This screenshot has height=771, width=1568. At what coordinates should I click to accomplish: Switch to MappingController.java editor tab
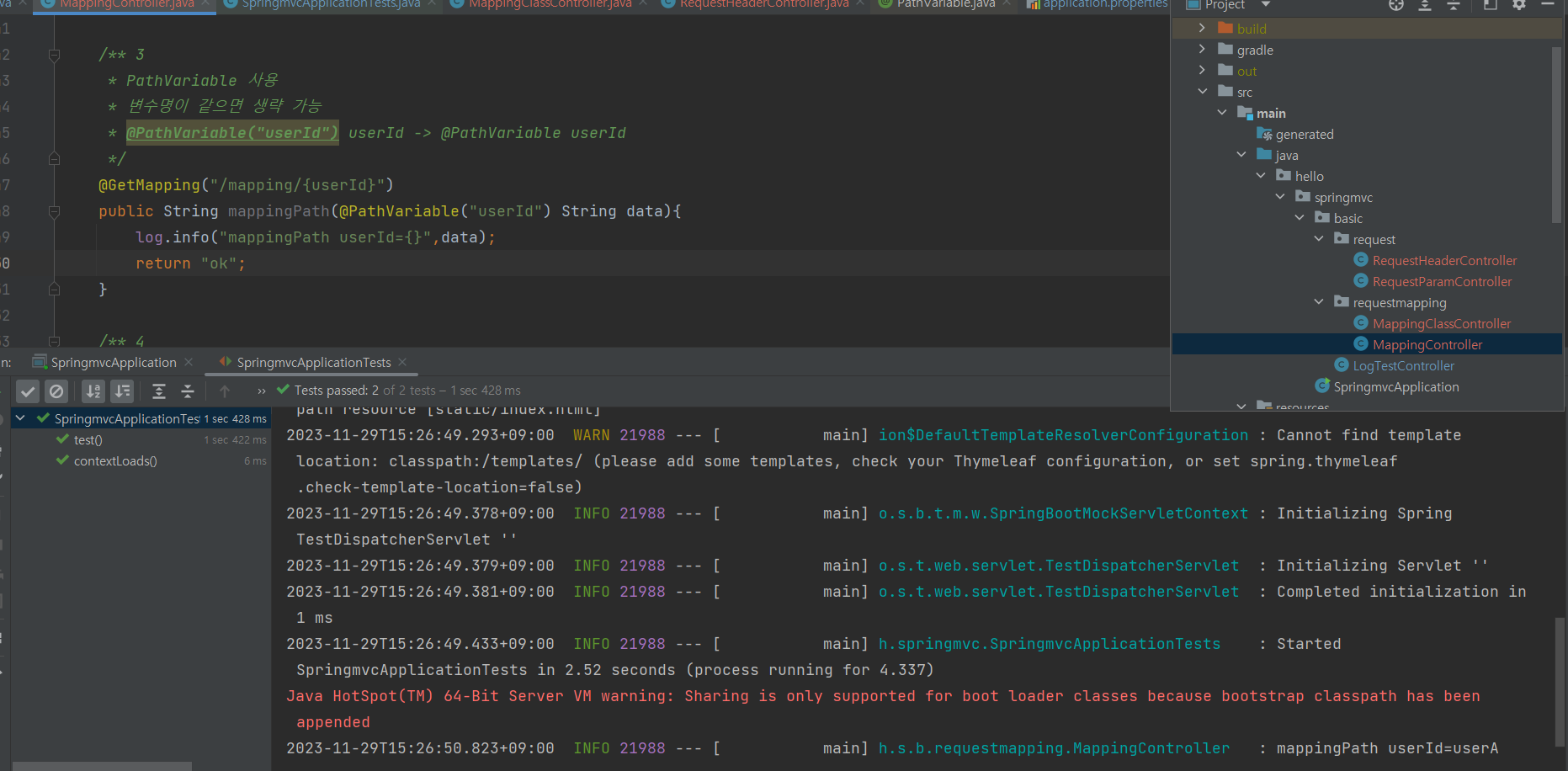[x=126, y=4]
